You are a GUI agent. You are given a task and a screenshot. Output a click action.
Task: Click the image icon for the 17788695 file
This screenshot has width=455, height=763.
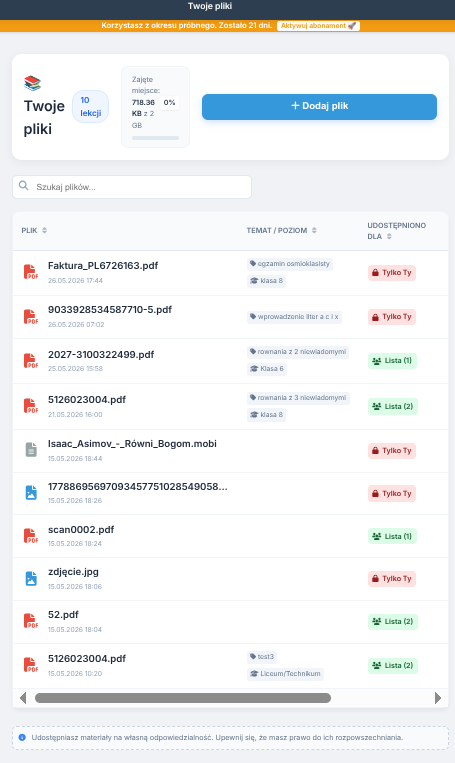31,492
